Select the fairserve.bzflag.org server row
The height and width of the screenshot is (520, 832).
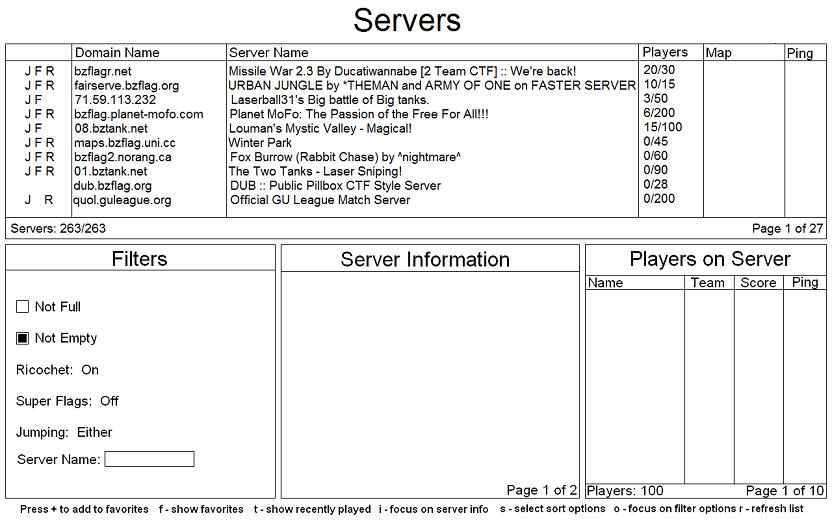click(x=431, y=86)
